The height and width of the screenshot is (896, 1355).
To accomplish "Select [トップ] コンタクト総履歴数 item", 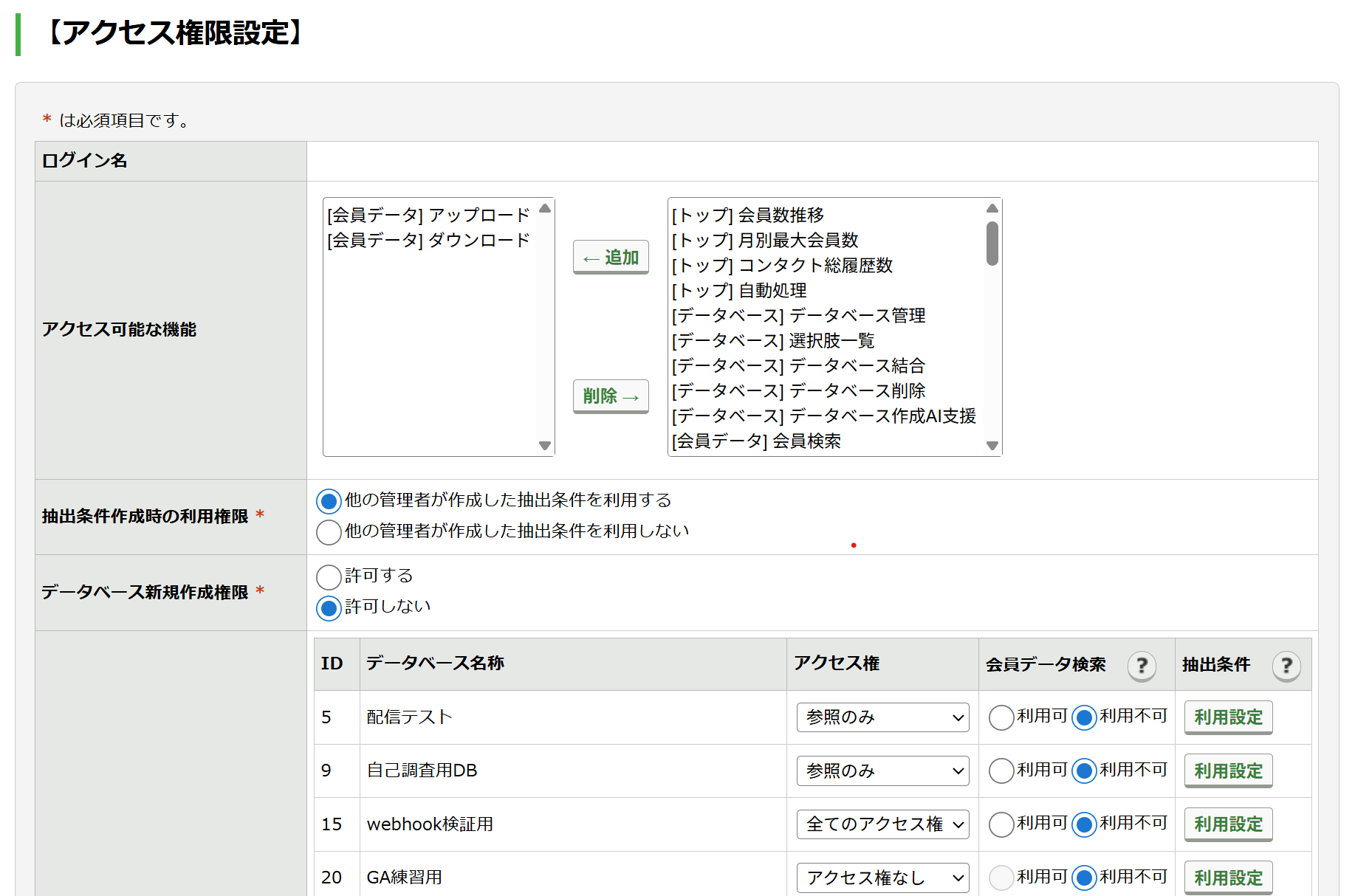I will click(x=826, y=265).
